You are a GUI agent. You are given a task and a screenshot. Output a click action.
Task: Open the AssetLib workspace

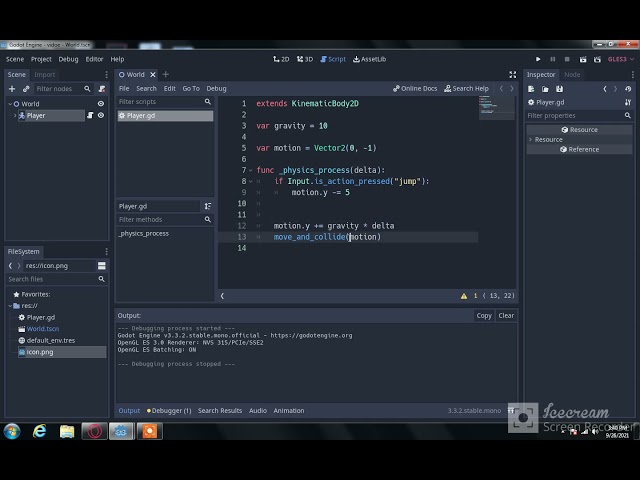(369, 59)
